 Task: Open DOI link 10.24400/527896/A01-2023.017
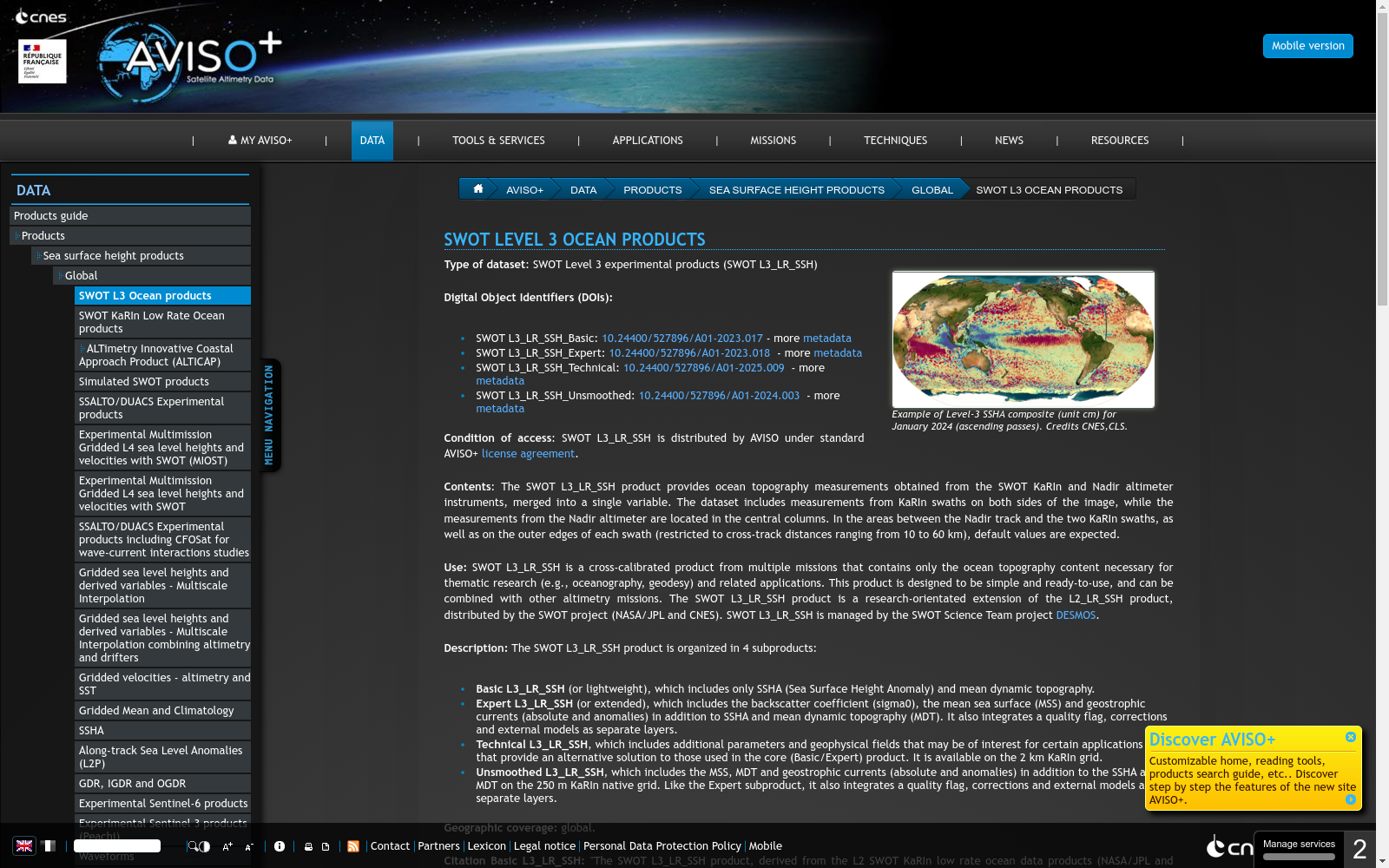click(x=682, y=339)
